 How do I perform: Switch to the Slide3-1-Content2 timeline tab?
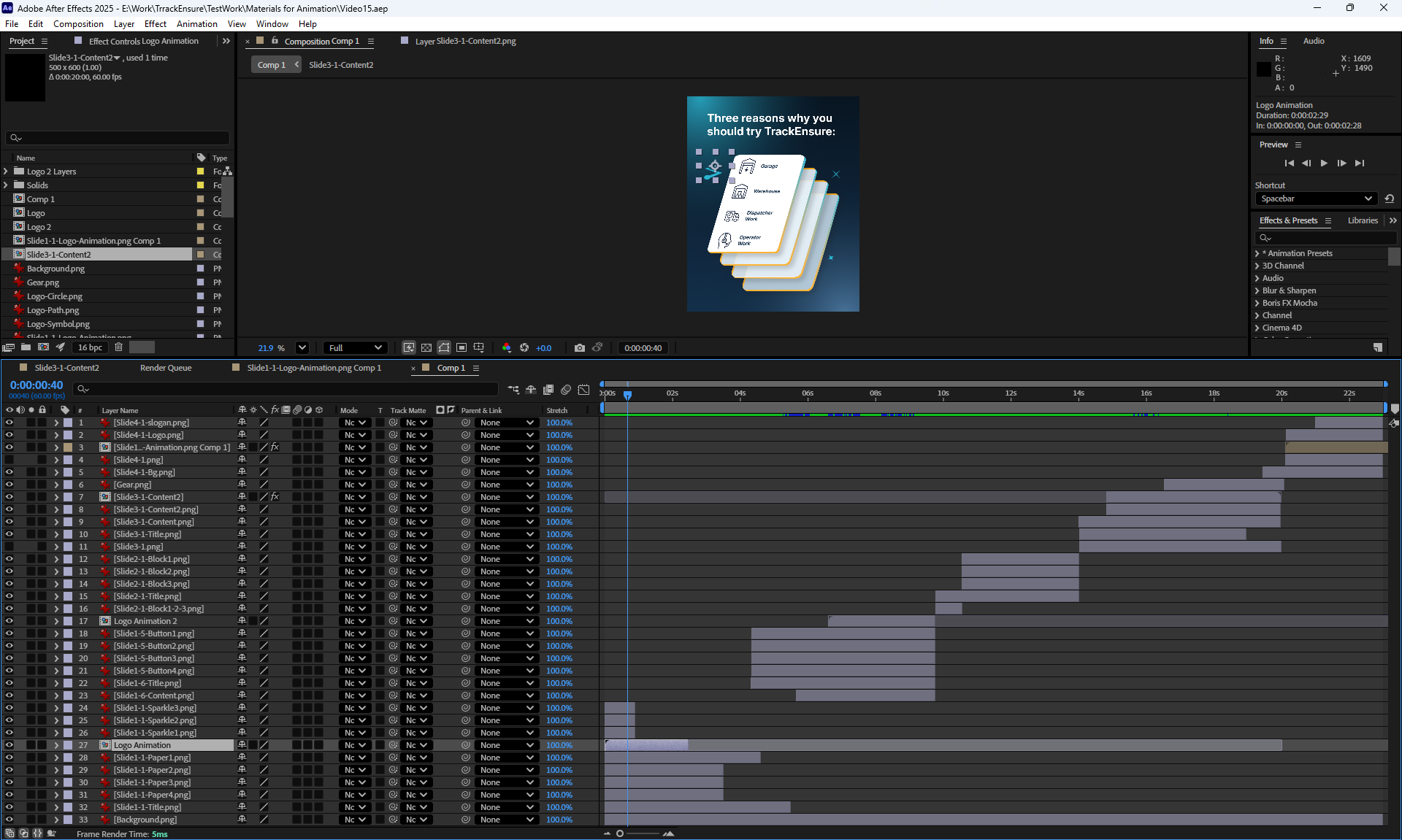point(66,368)
